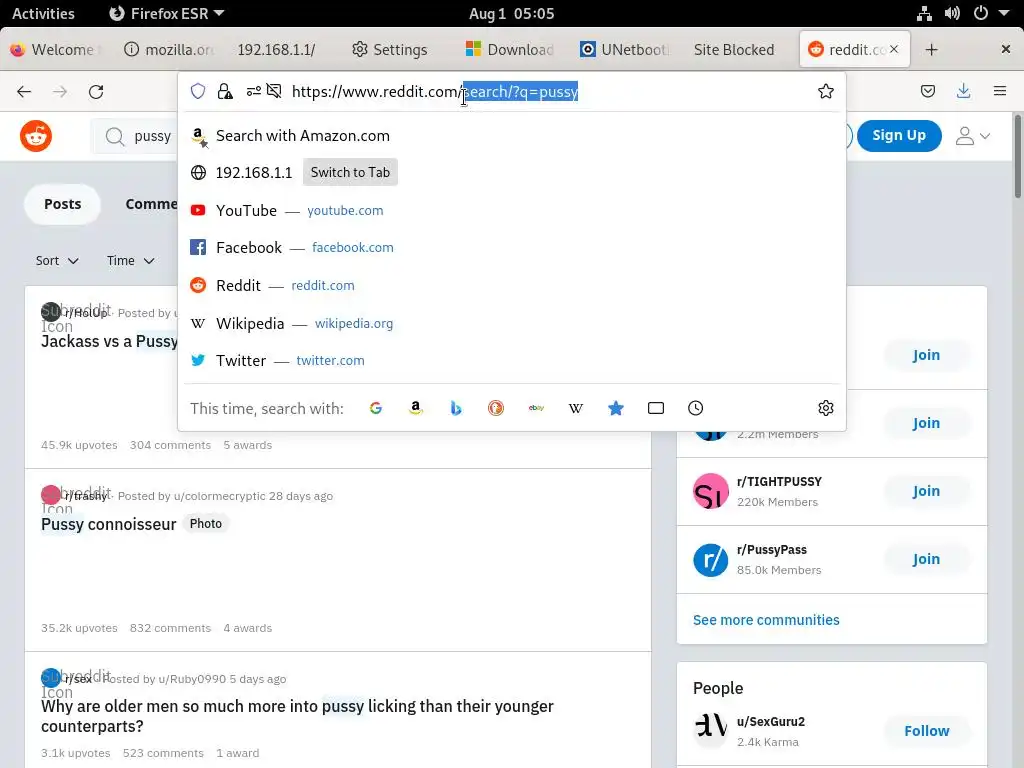Search this time with Google
The height and width of the screenshot is (768, 1024).
(x=376, y=408)
